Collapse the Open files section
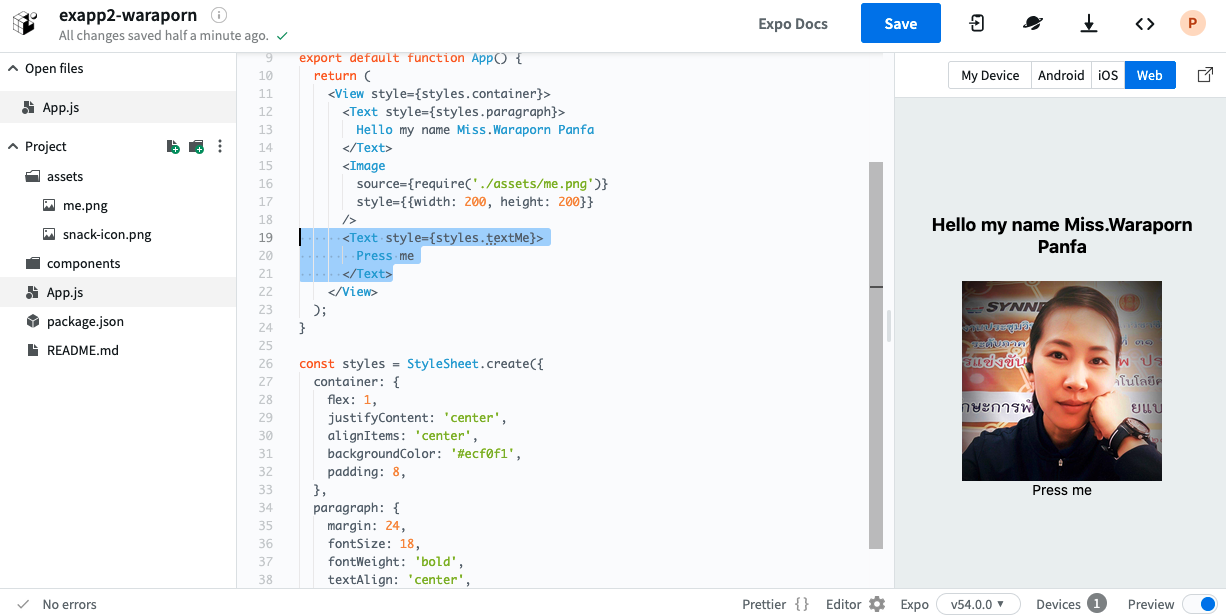Screen dimensions: 1226x616 (x=13, y=68)
